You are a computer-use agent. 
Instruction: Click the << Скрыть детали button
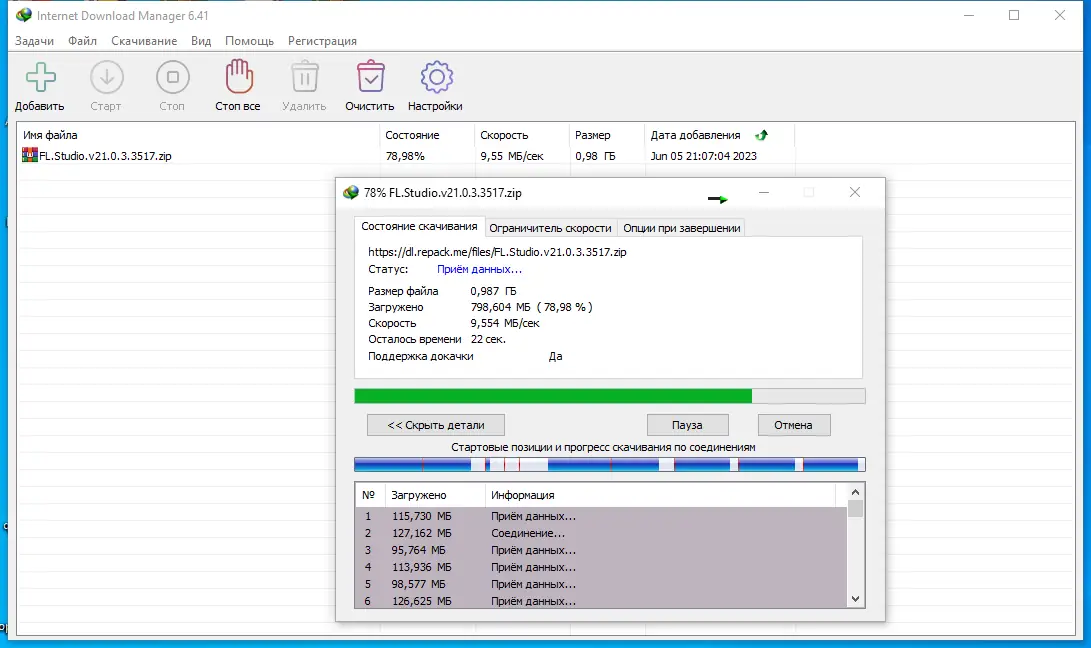(x=436, y=425)
